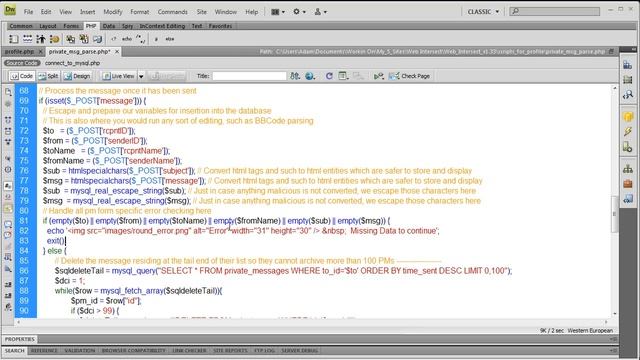Screen dimensions: 640x360
Task: Close the private_msg_parse.php tab
Action: pos(117,52)
